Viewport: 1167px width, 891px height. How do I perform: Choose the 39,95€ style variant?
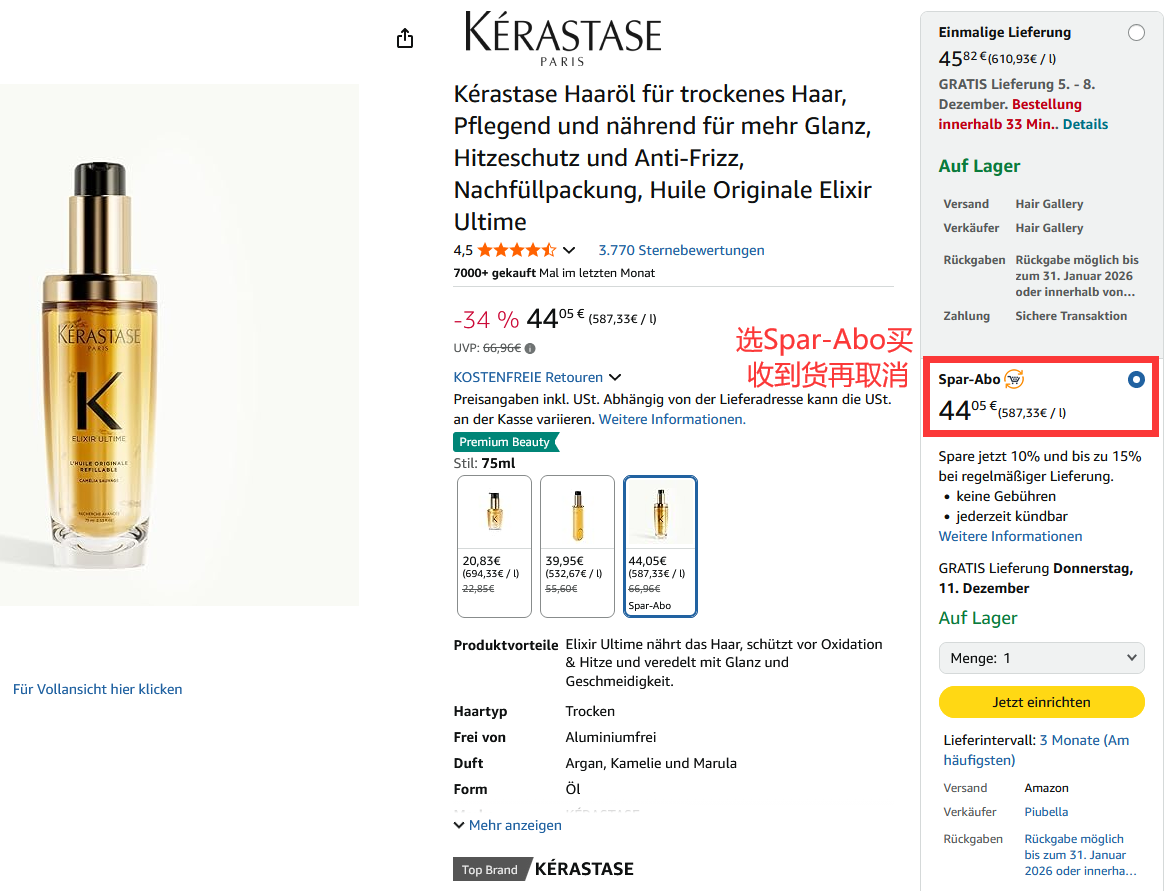point(577,546)
